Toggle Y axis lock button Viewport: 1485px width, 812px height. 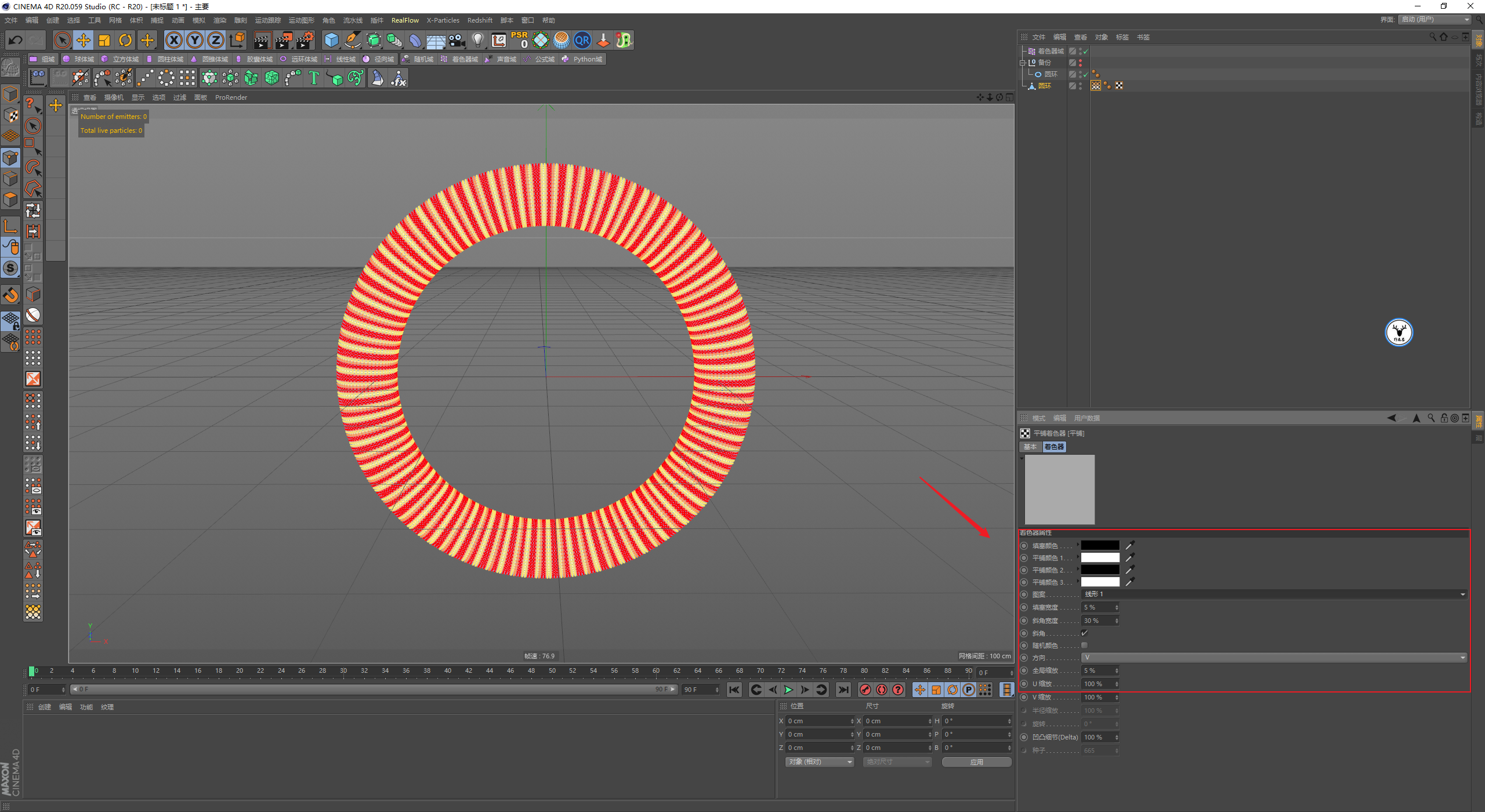[x=195, y=40]
